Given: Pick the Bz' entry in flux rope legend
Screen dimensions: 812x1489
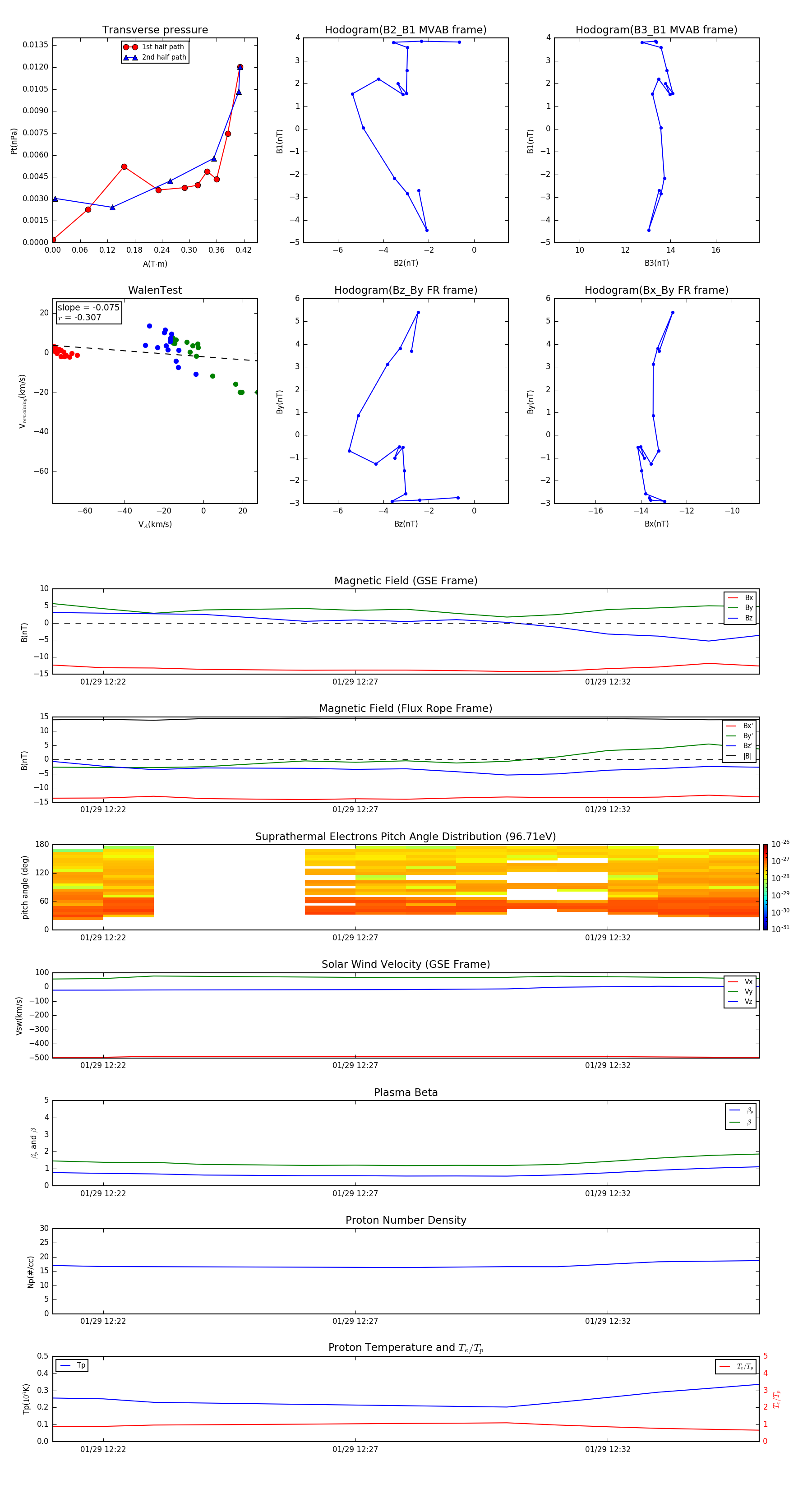Looking at the screenshot, I should click(x=739, y=746).
